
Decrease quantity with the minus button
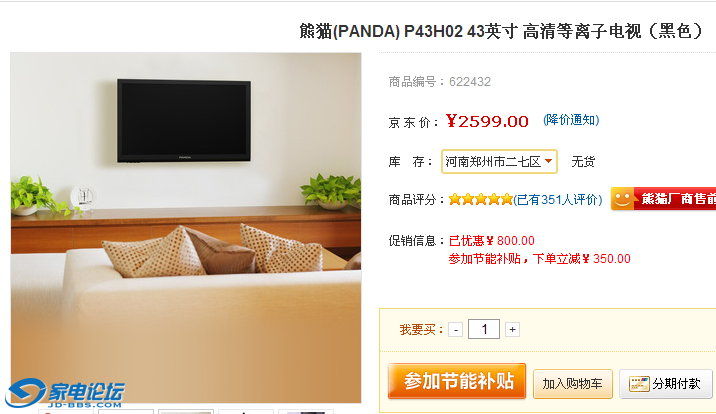[x=456, y=330]
